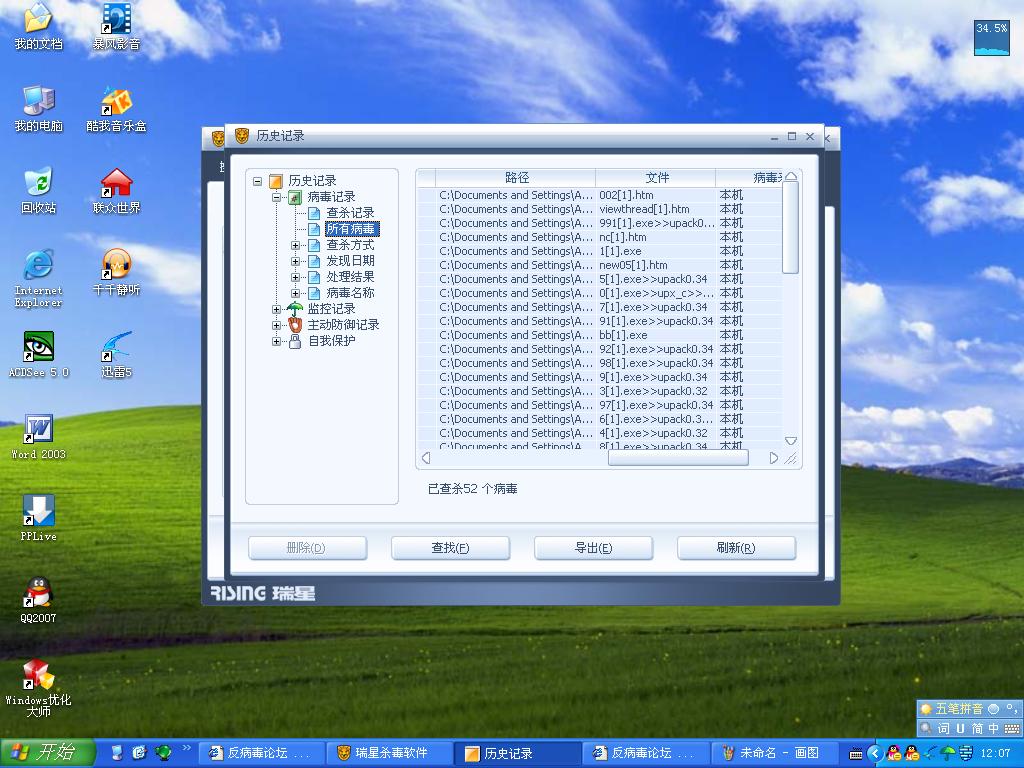Expand the 病毒名称 tree node

tap(295, 293)
